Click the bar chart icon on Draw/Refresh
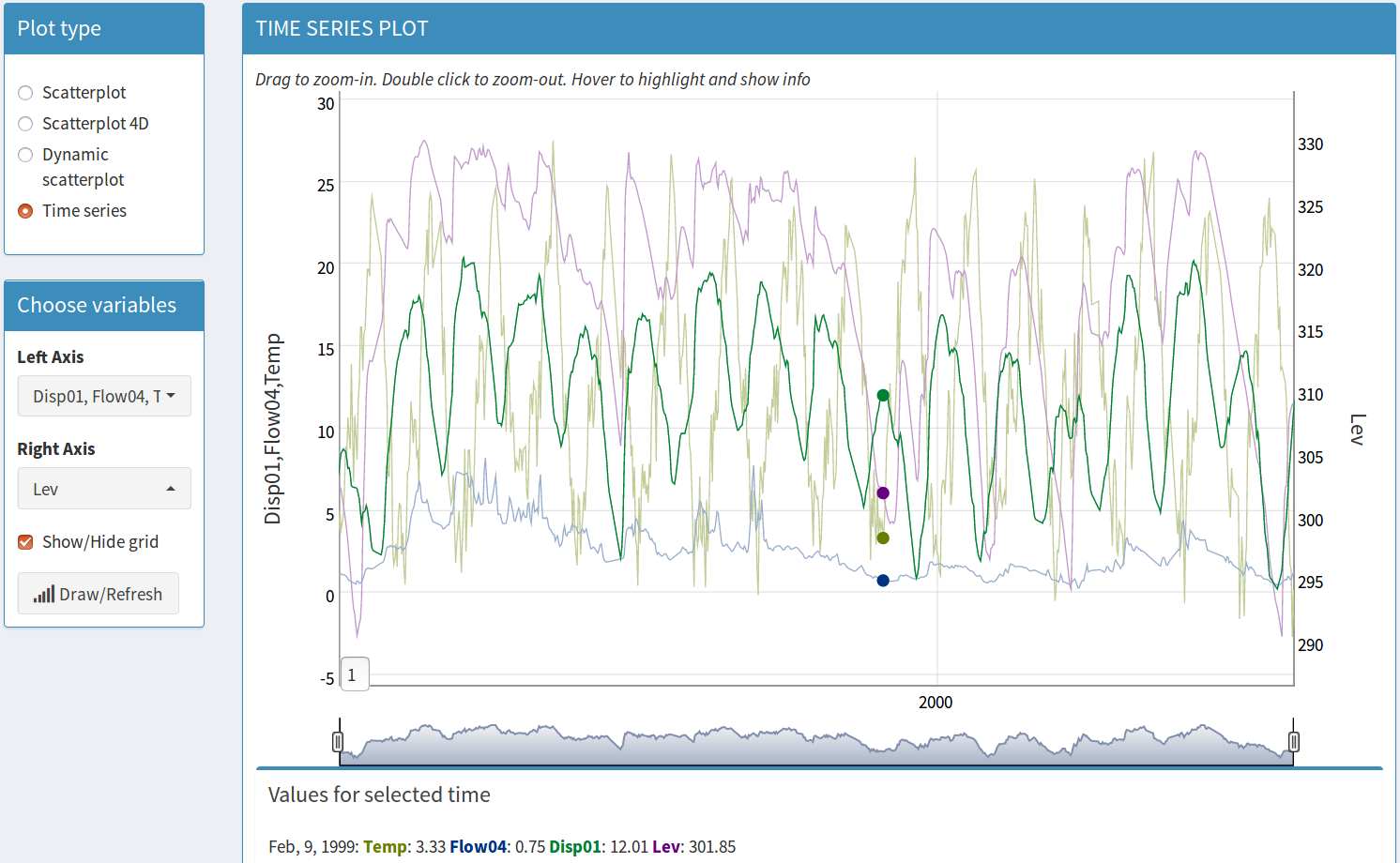The height and width of the screenshot is (863, 1400). point(43,595)
